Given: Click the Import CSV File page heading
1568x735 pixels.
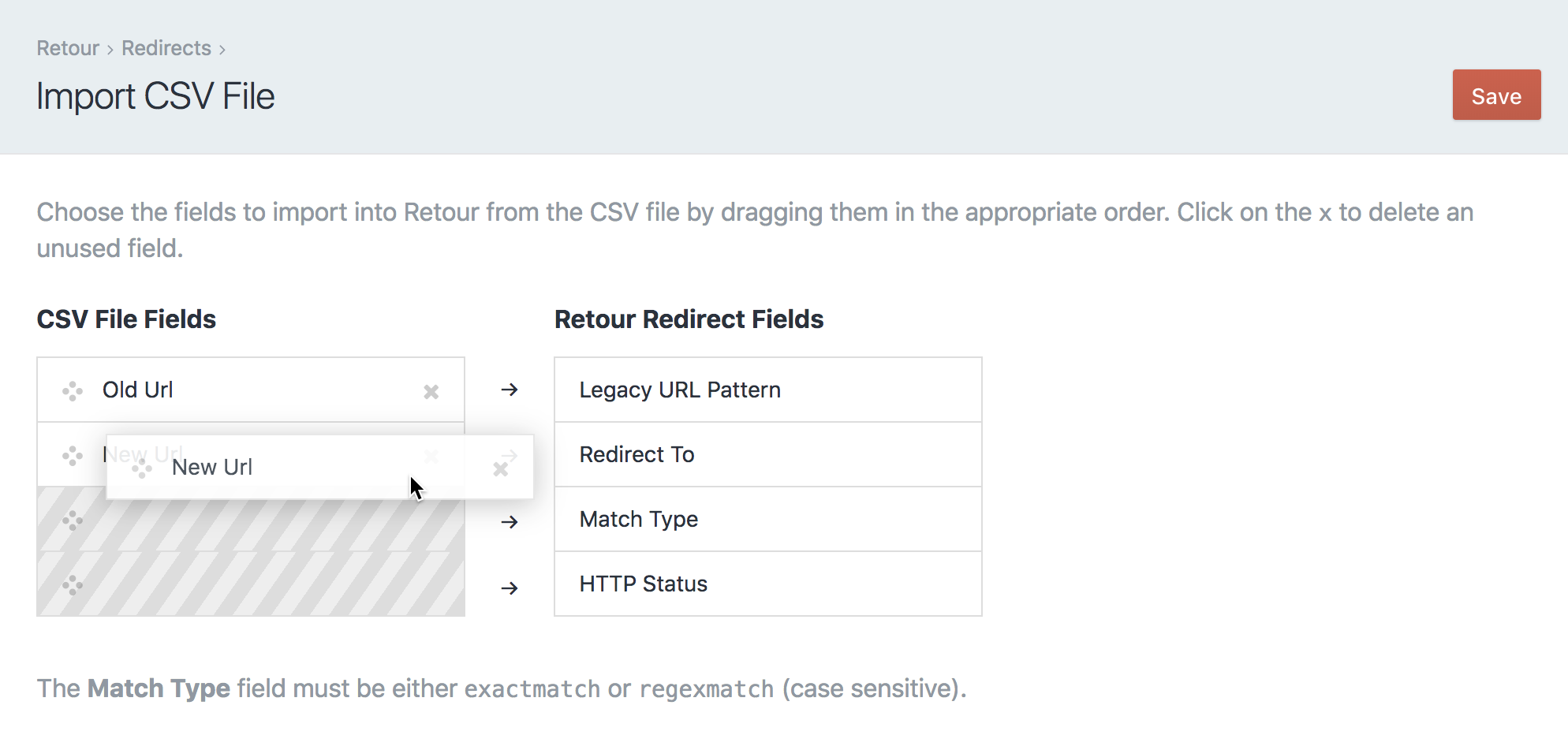Looking at the screenshot, I should pyautogui.click(x=155, y=96).
